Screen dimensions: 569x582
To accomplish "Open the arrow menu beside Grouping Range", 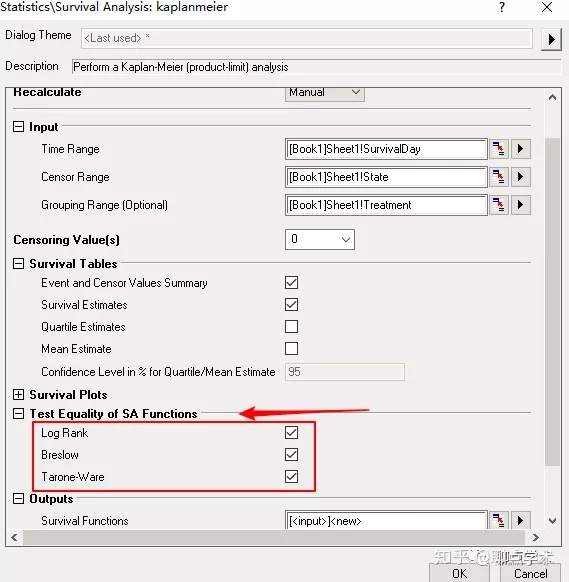I will pos(520,205).
